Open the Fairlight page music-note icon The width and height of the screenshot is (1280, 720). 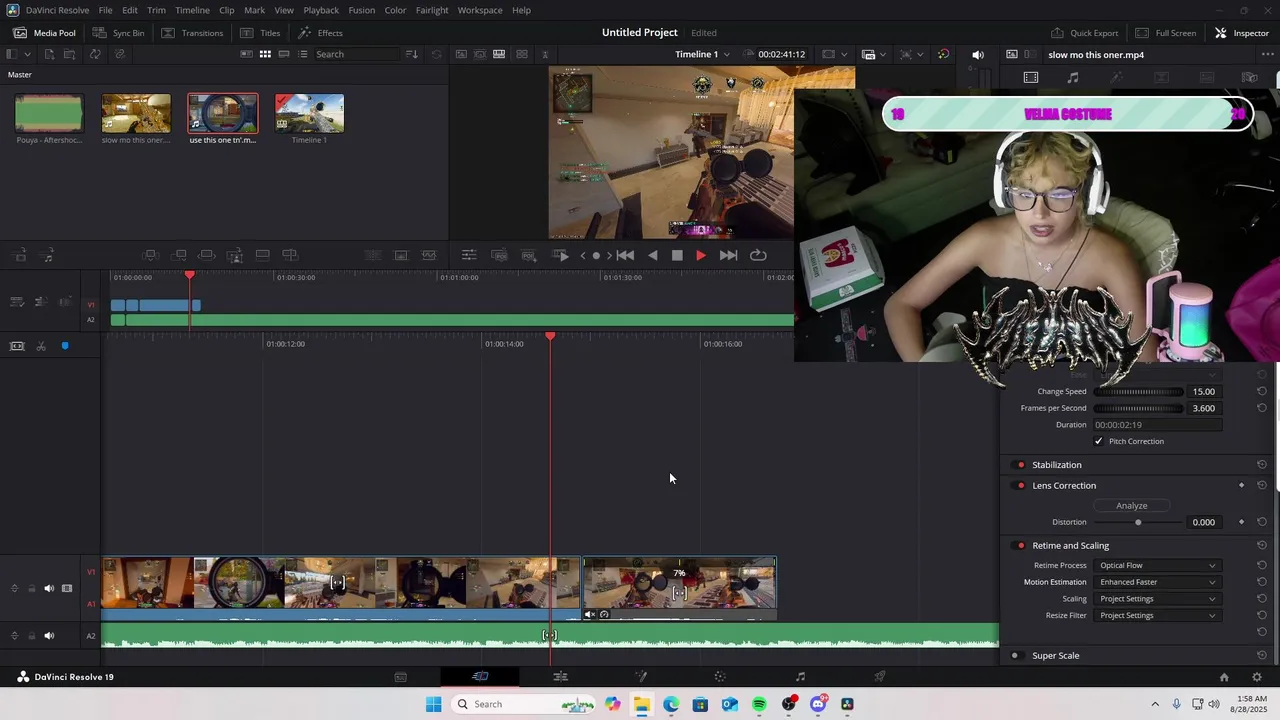pos(800,677)
